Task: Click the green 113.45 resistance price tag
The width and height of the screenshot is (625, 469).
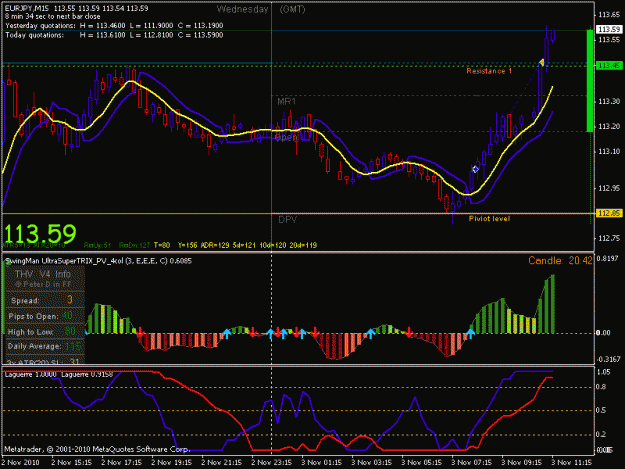Action: click(609, 66)
